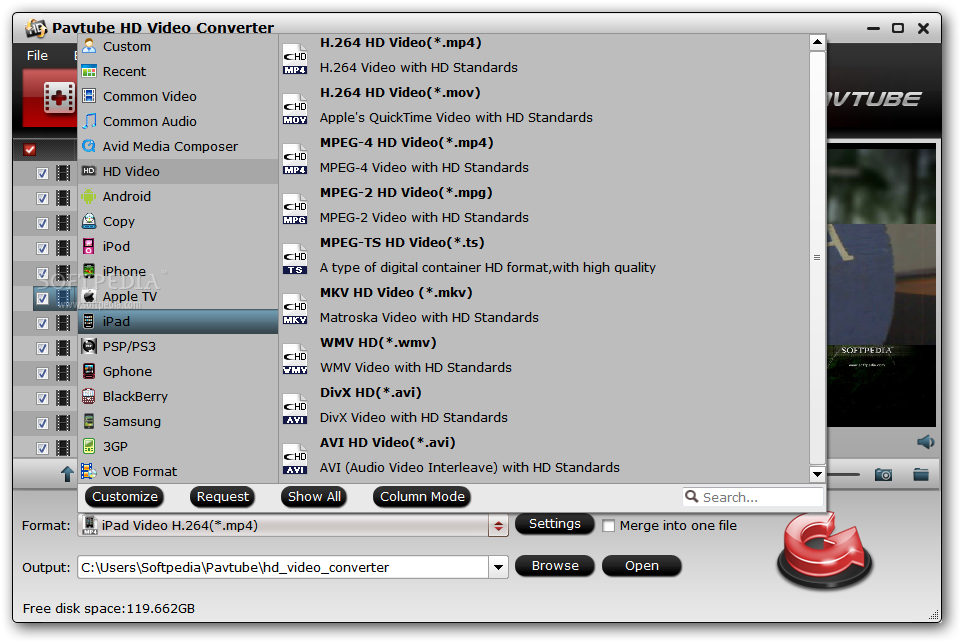This screenshot has width=962, height=643.
Task: Select the Samsung category
Action: click(178, 422)
